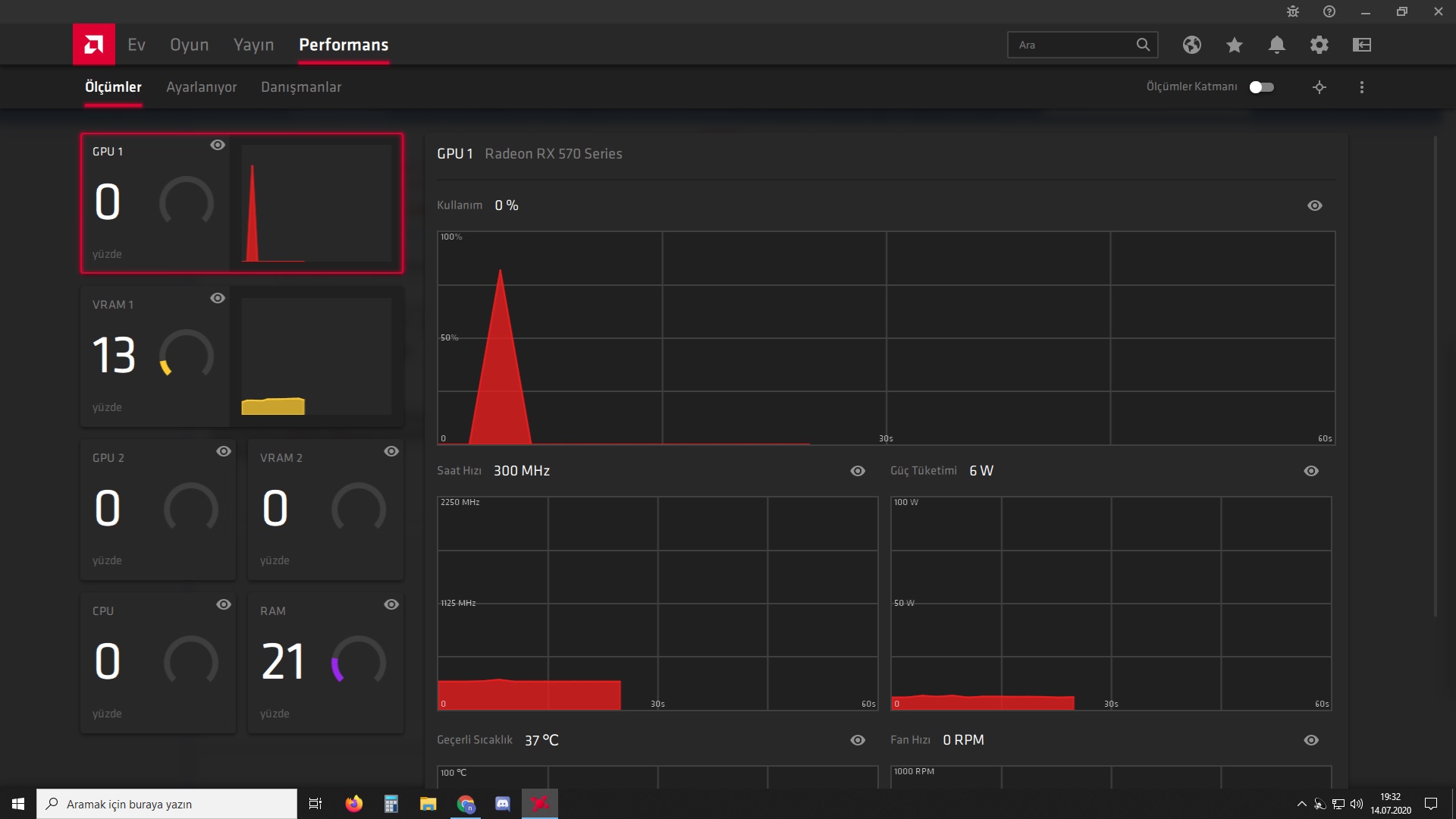The width and height of the screenshot is (1456, 819).
Task: Open the help question mark icon
Action: (1329, 11)
